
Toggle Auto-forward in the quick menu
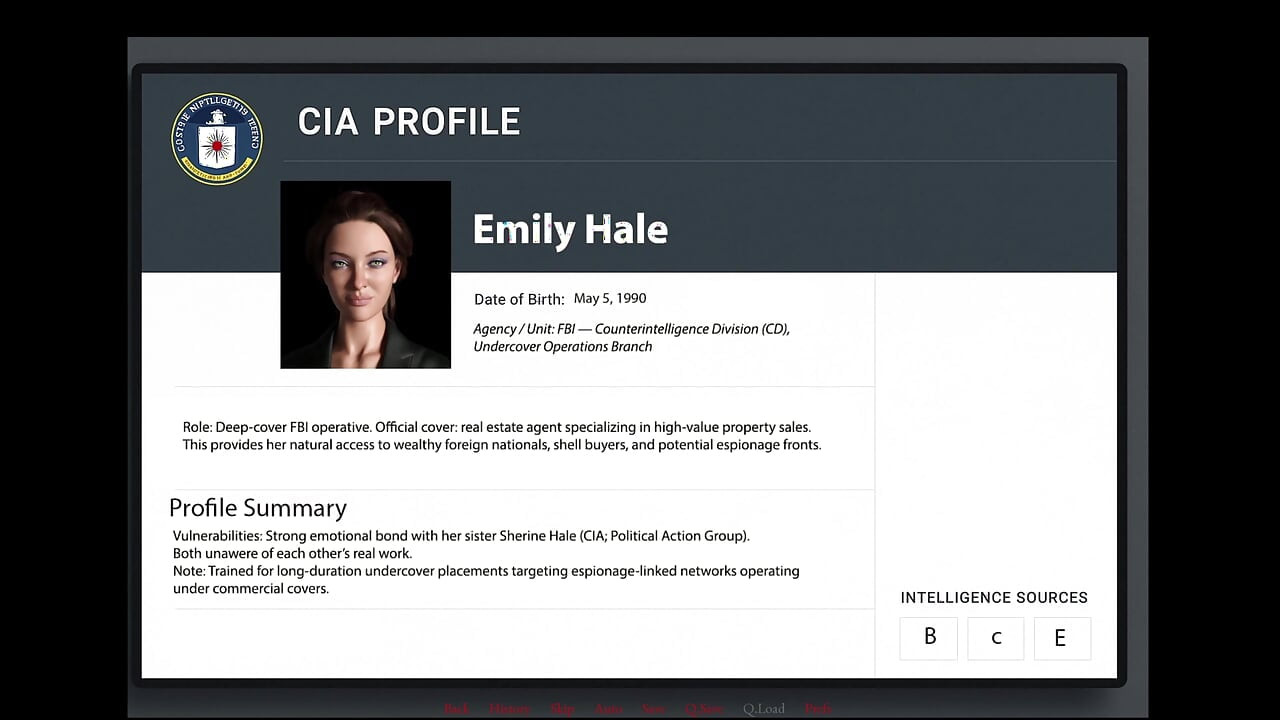[609, 708]
